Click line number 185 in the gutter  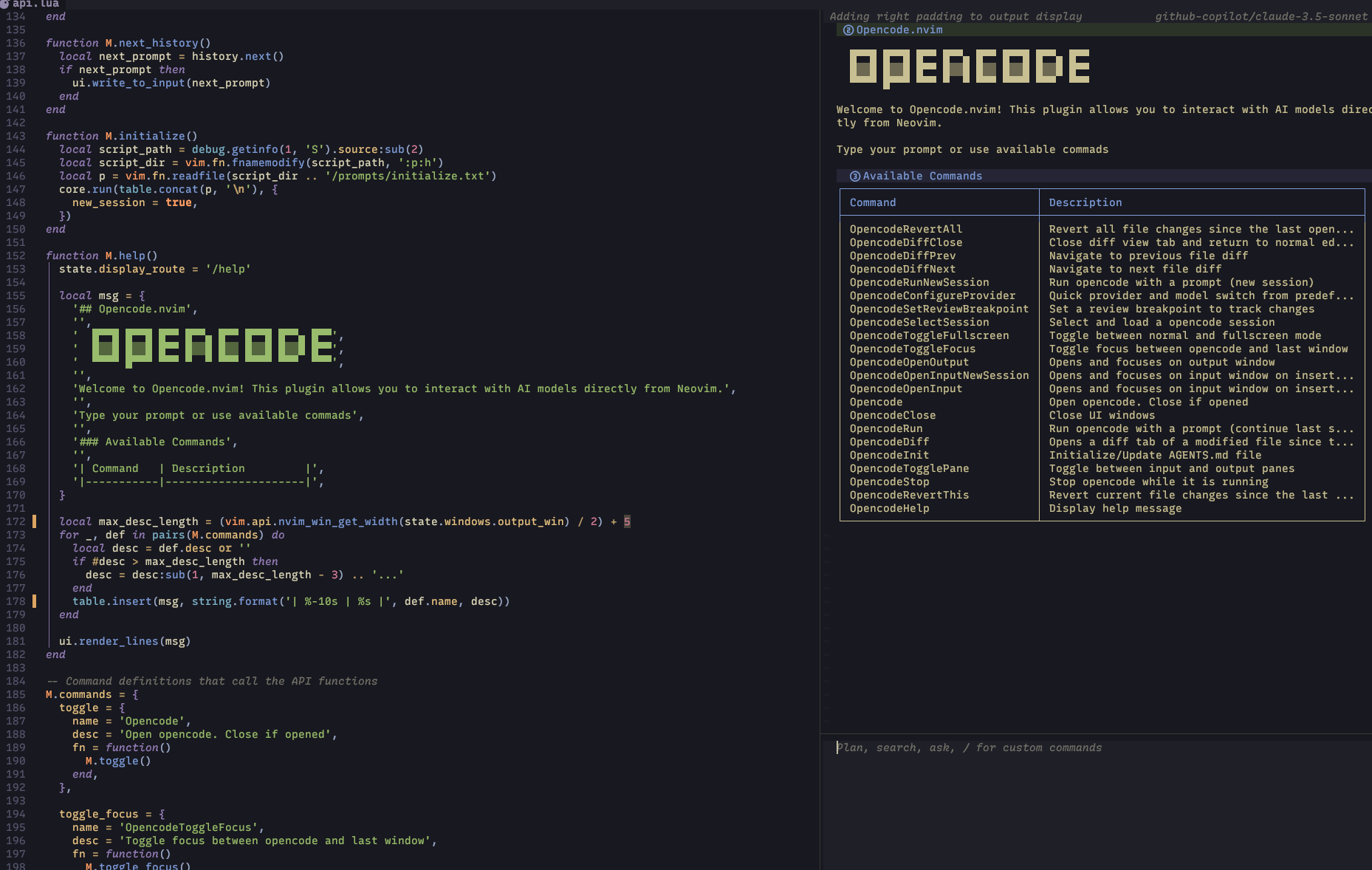(16, 694)
